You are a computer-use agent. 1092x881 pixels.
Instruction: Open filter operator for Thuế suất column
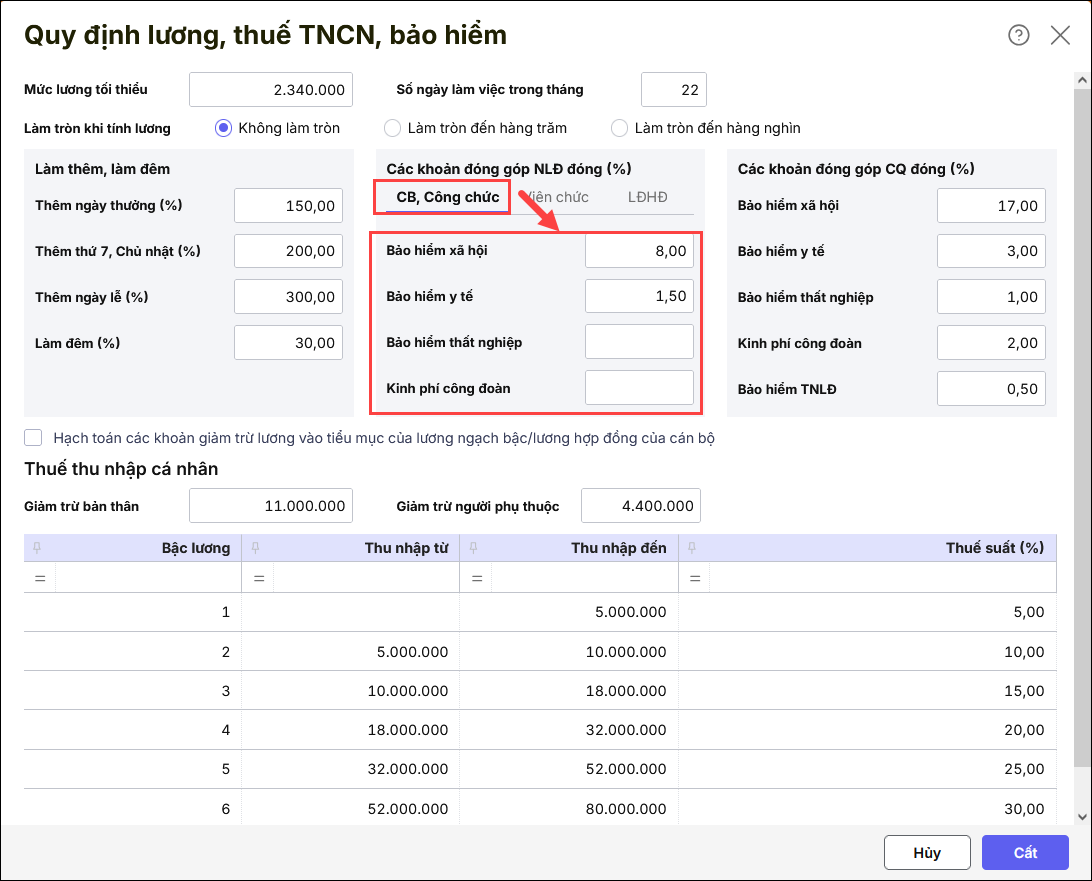(694, 578)
